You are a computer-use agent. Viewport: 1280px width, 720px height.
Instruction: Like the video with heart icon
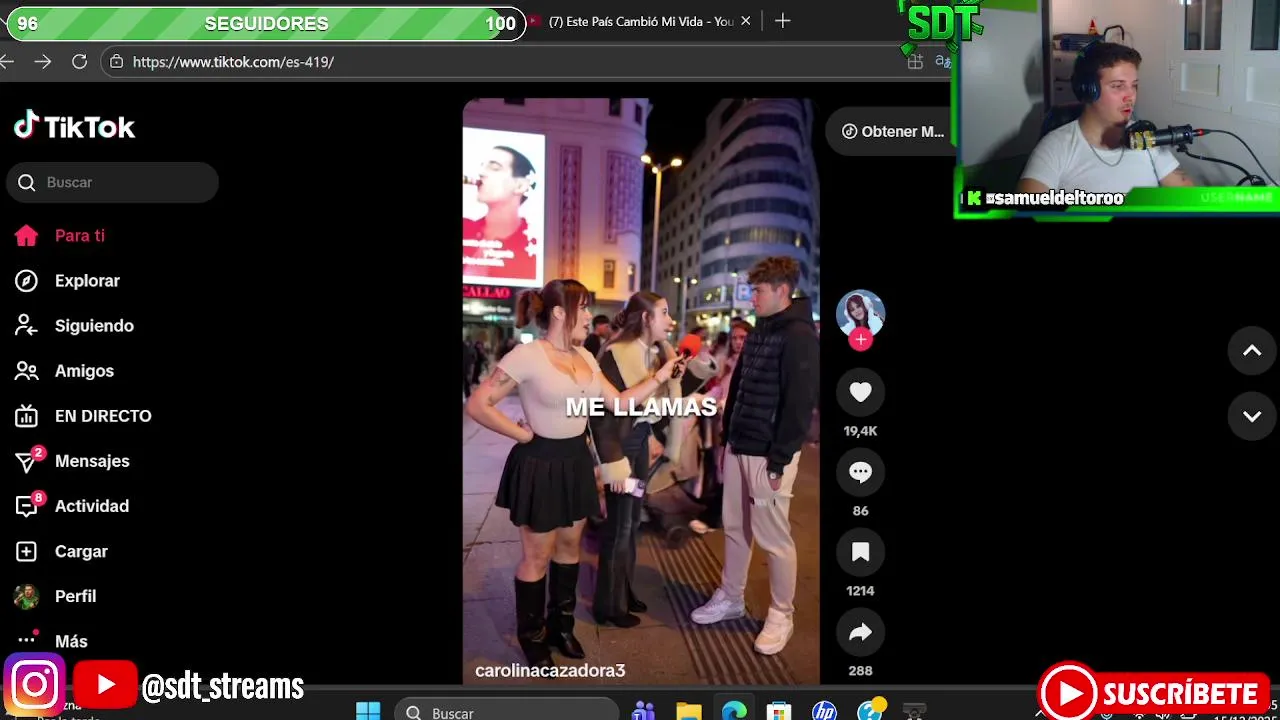click(x=860, y=392)
